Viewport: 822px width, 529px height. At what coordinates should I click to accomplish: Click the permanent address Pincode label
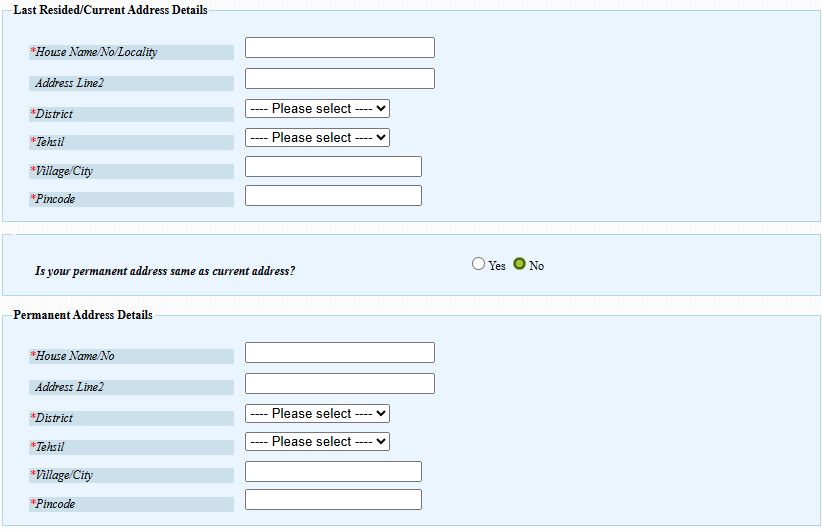55,504
